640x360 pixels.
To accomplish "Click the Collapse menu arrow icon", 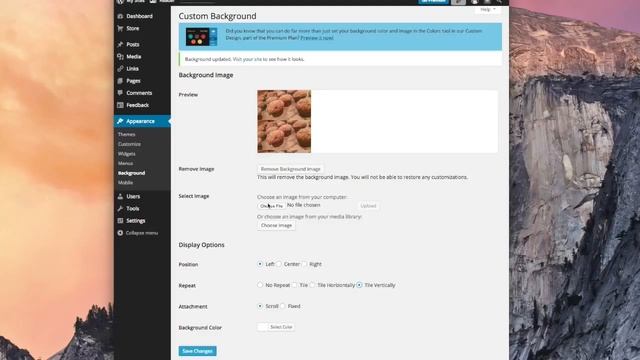I will pyautogui.click(x=120, y=233).
